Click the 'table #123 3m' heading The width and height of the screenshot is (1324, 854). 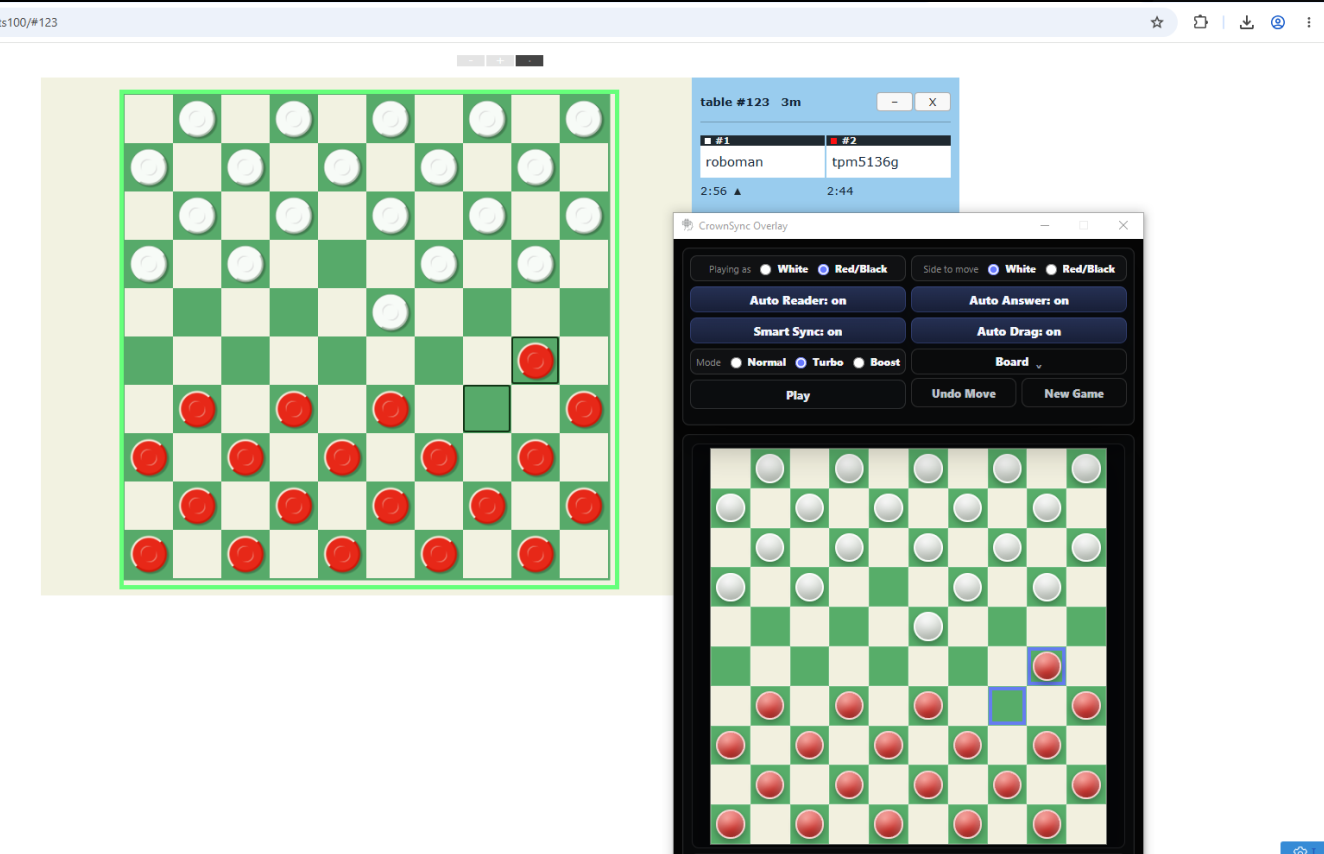[750, 102]
